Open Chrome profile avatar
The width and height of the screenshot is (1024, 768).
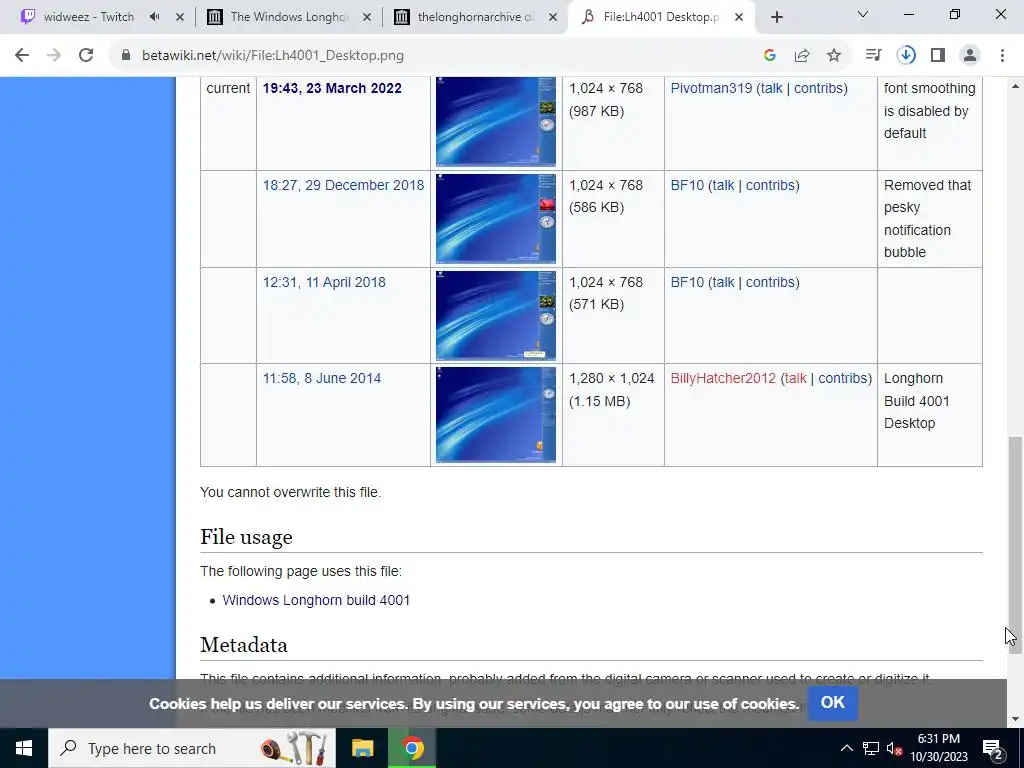point(970,56)
